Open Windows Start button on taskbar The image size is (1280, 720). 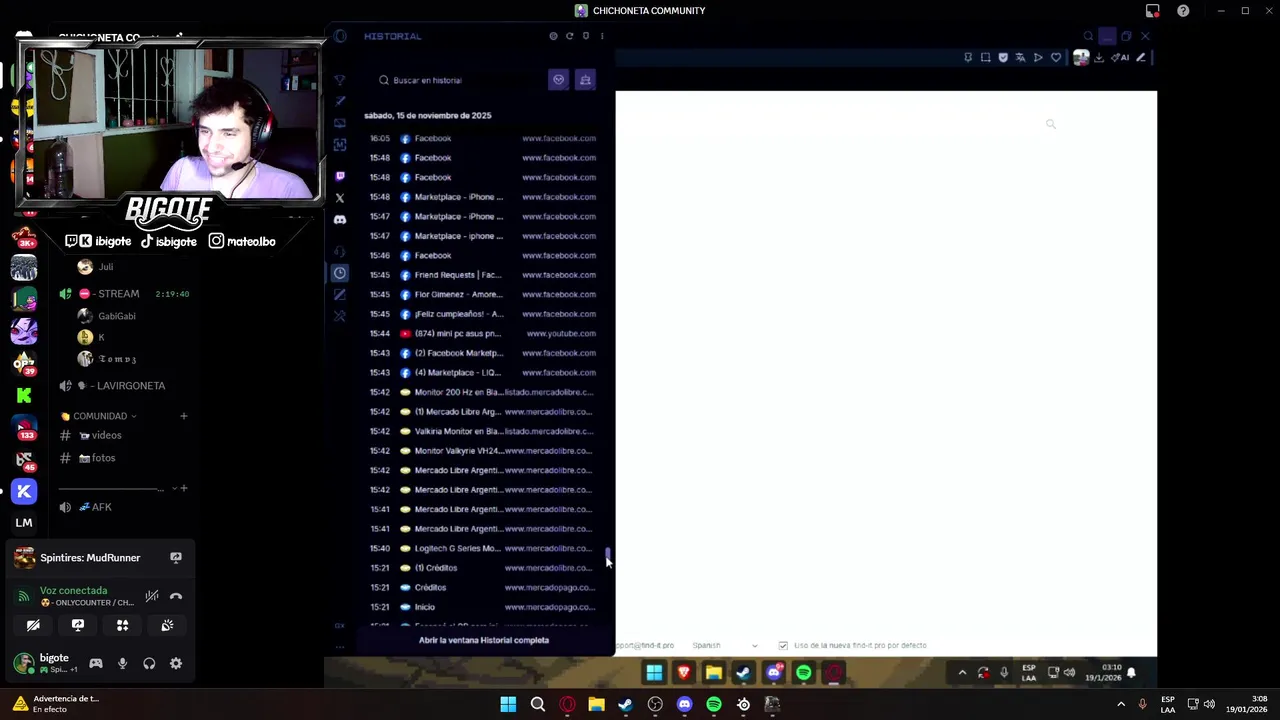pyautogui.click(x=508, y=704)
